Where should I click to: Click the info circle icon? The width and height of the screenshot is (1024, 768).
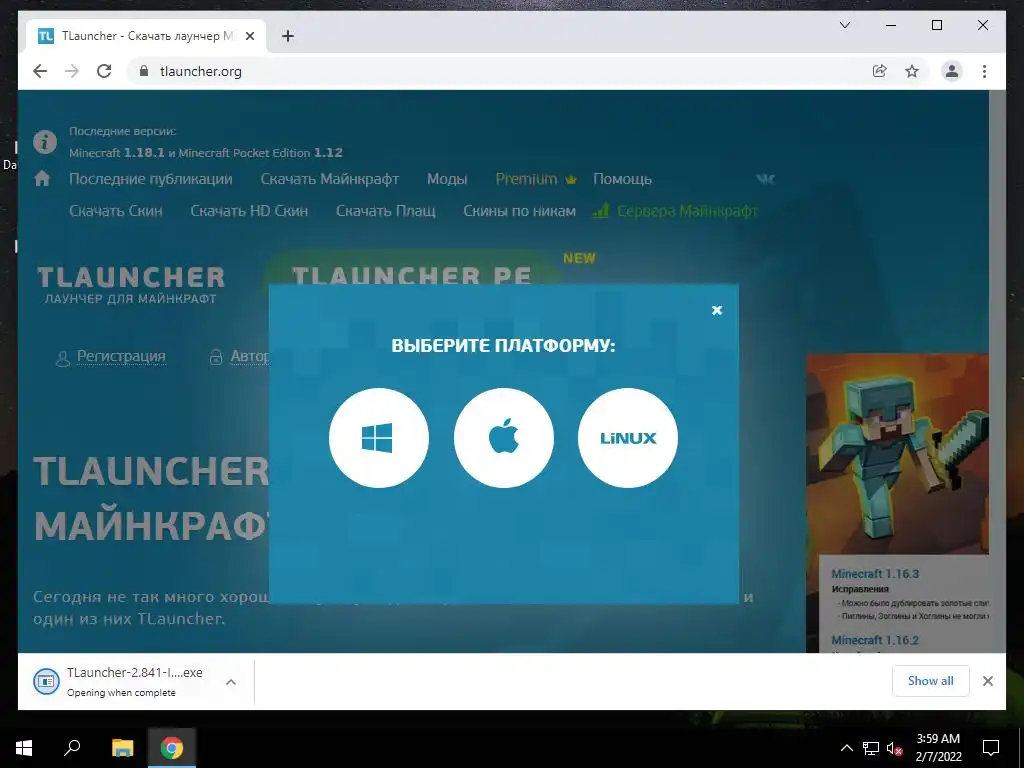click(45, 142)
